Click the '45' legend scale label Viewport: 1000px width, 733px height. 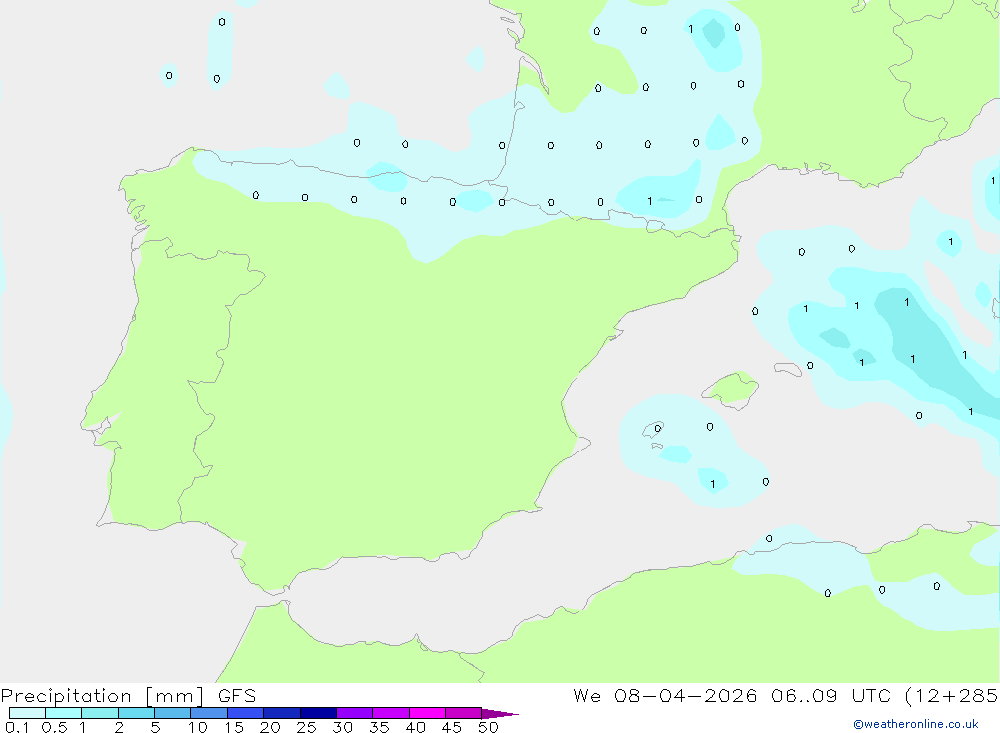(452, 727)
